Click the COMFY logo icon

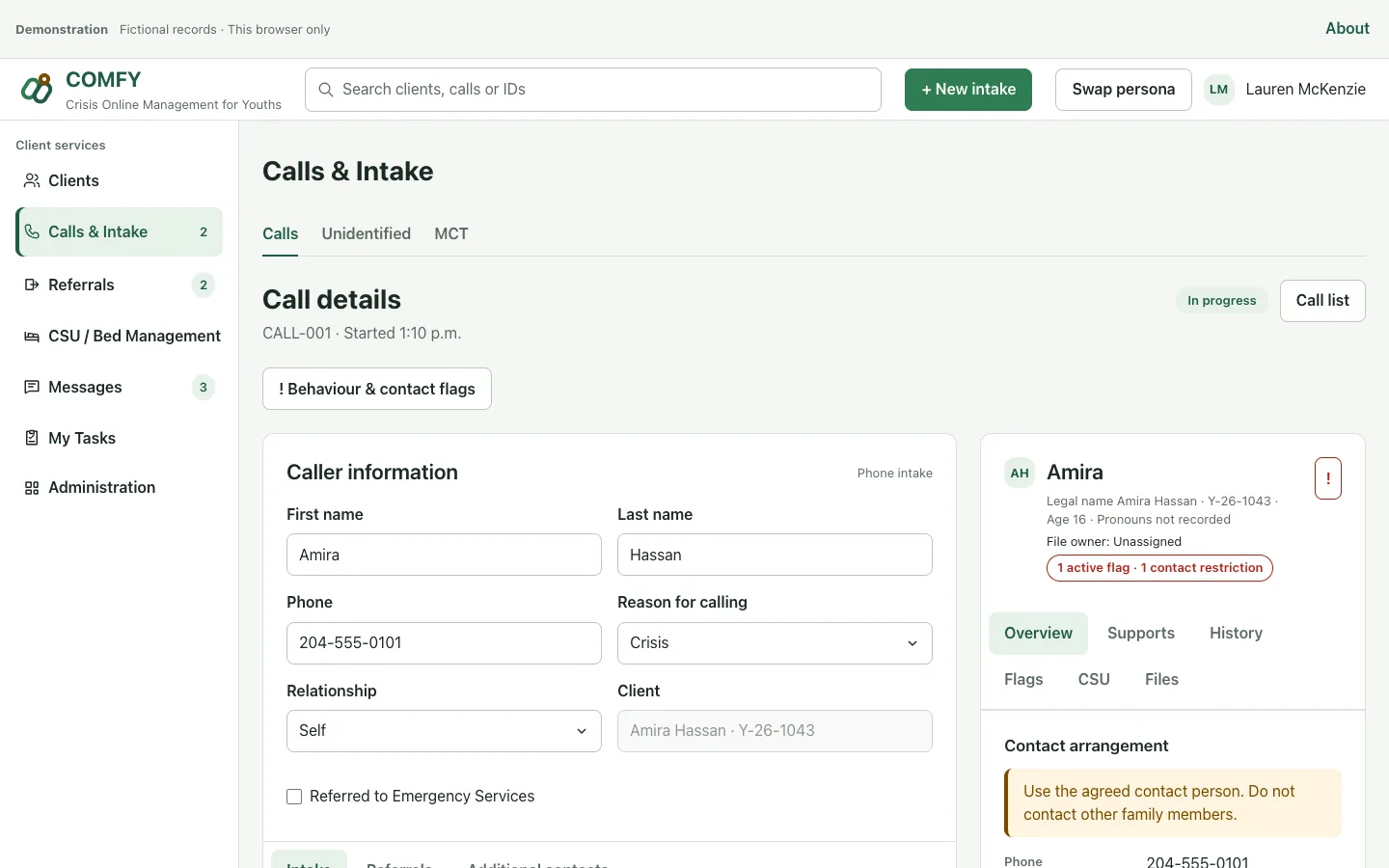click(x=37, y=89)
